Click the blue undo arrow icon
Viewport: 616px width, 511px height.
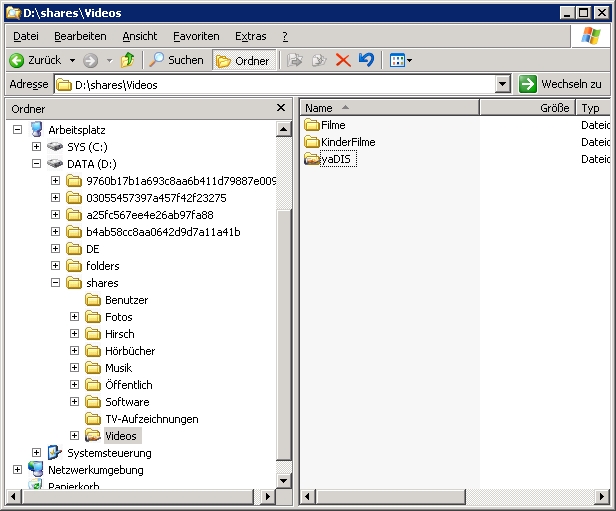pyautogui.click(x=366, y=60)
